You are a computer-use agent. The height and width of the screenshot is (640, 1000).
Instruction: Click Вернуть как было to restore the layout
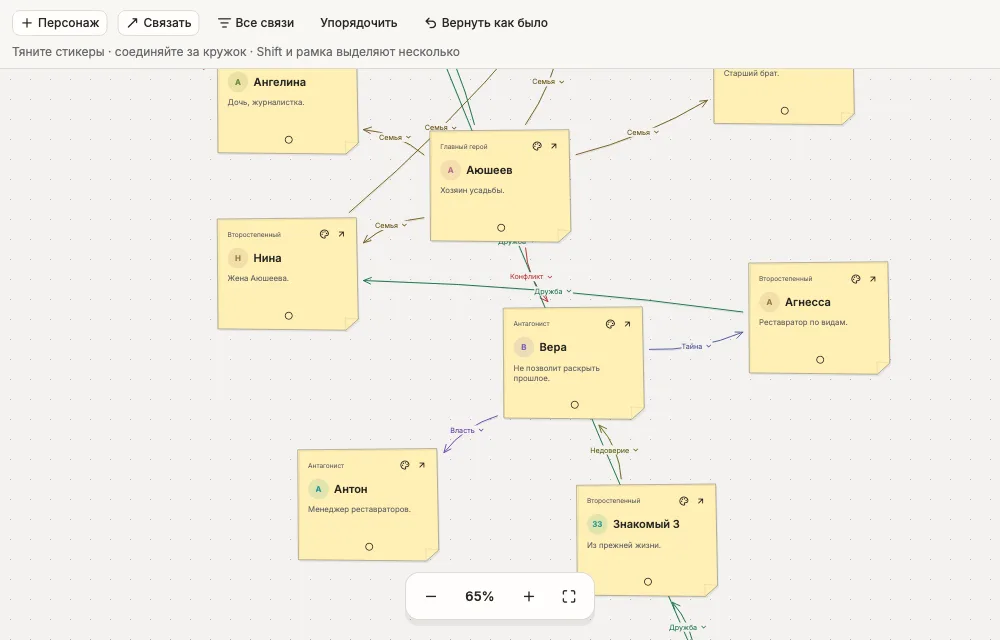pos(486,23)
